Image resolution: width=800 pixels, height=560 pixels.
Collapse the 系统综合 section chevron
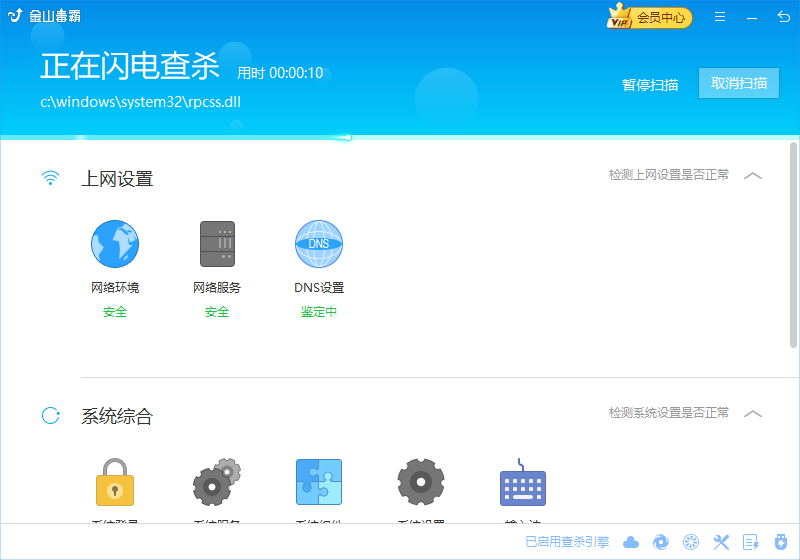(753, 414)
